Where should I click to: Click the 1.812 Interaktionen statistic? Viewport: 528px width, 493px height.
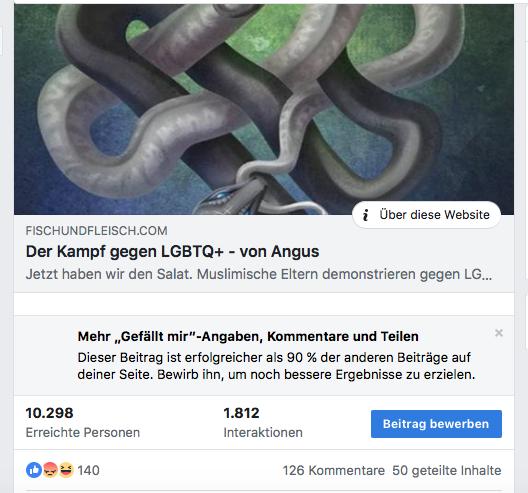coord(263,423)
